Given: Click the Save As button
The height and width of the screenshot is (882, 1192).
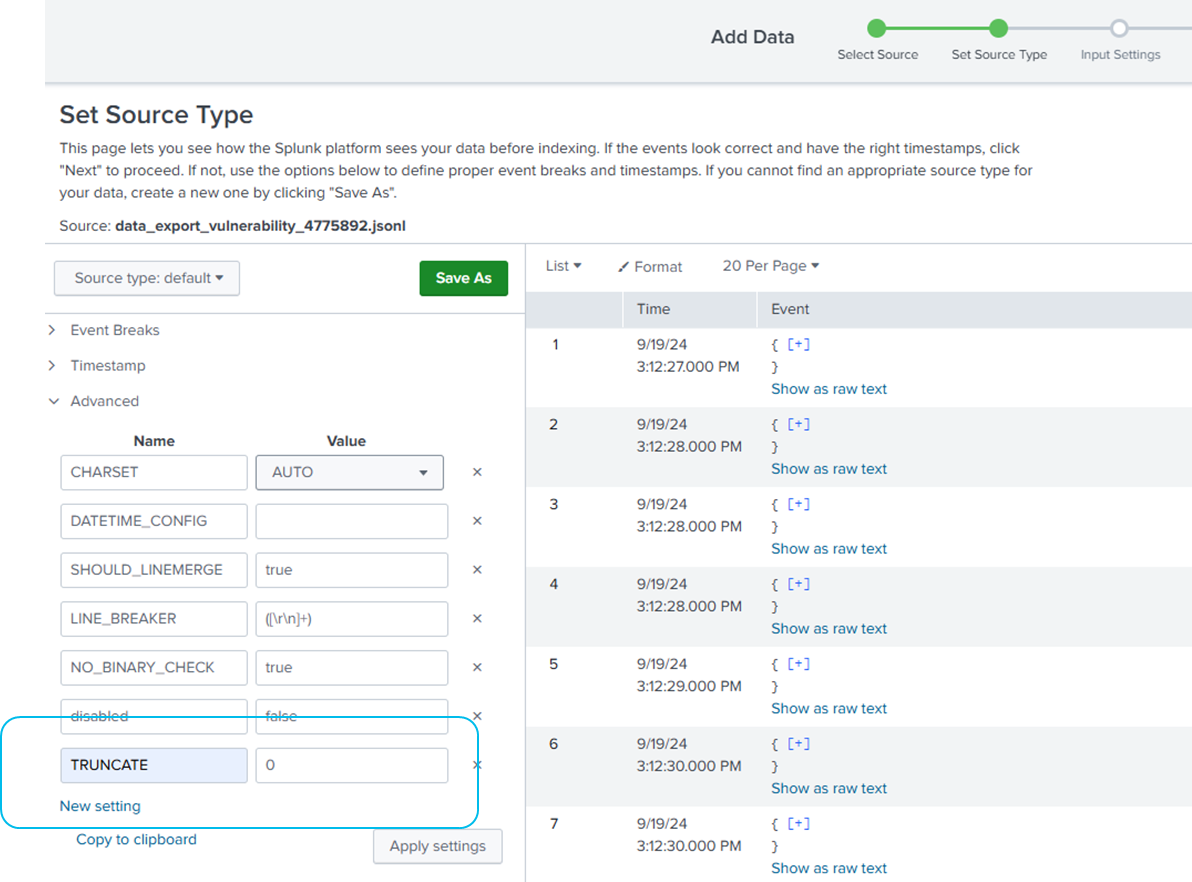Looking at the screenshot, I should [x=463, y=278].
